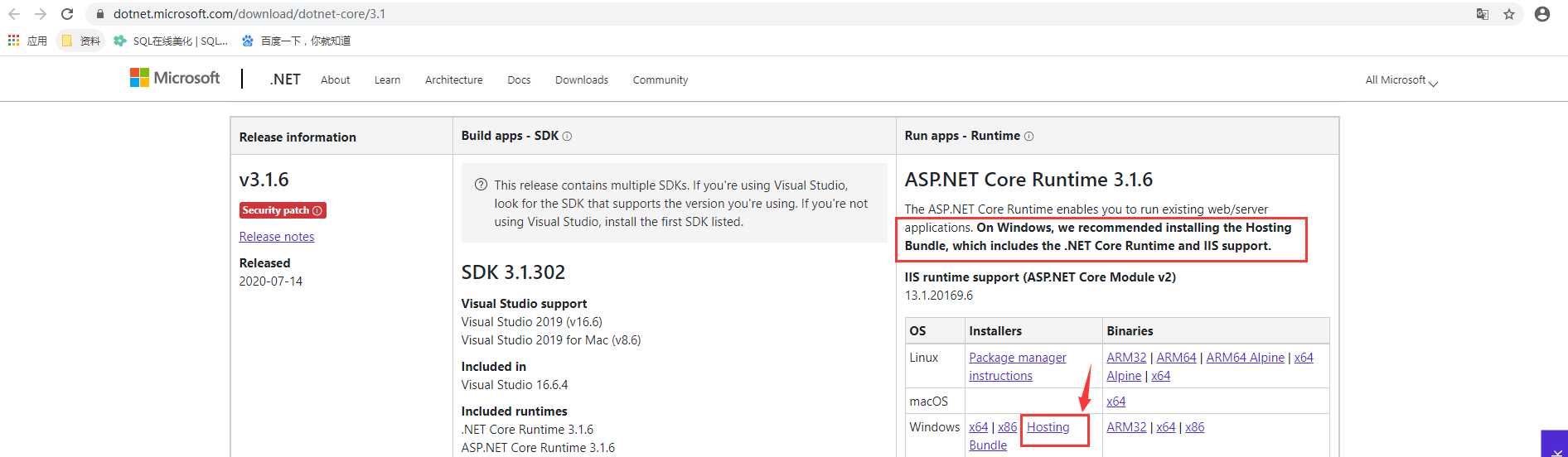Open the Community menu item
This screenshot has width=1568, height=457.
pyautogui.click(x=661, y=79)
